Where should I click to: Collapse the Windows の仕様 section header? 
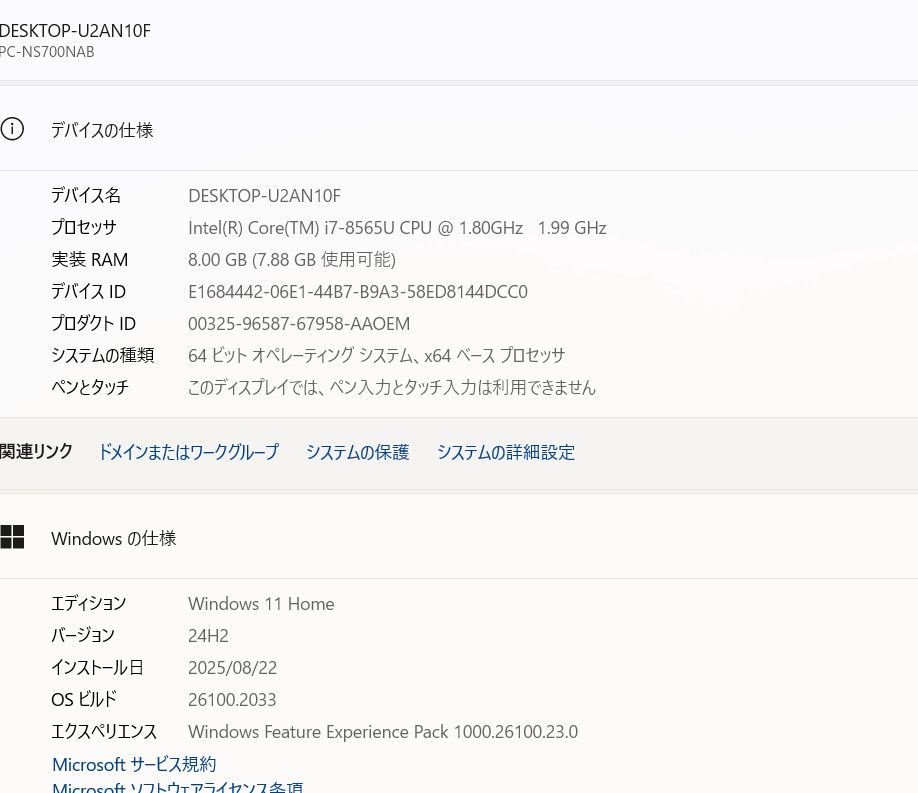coord(459,537)
